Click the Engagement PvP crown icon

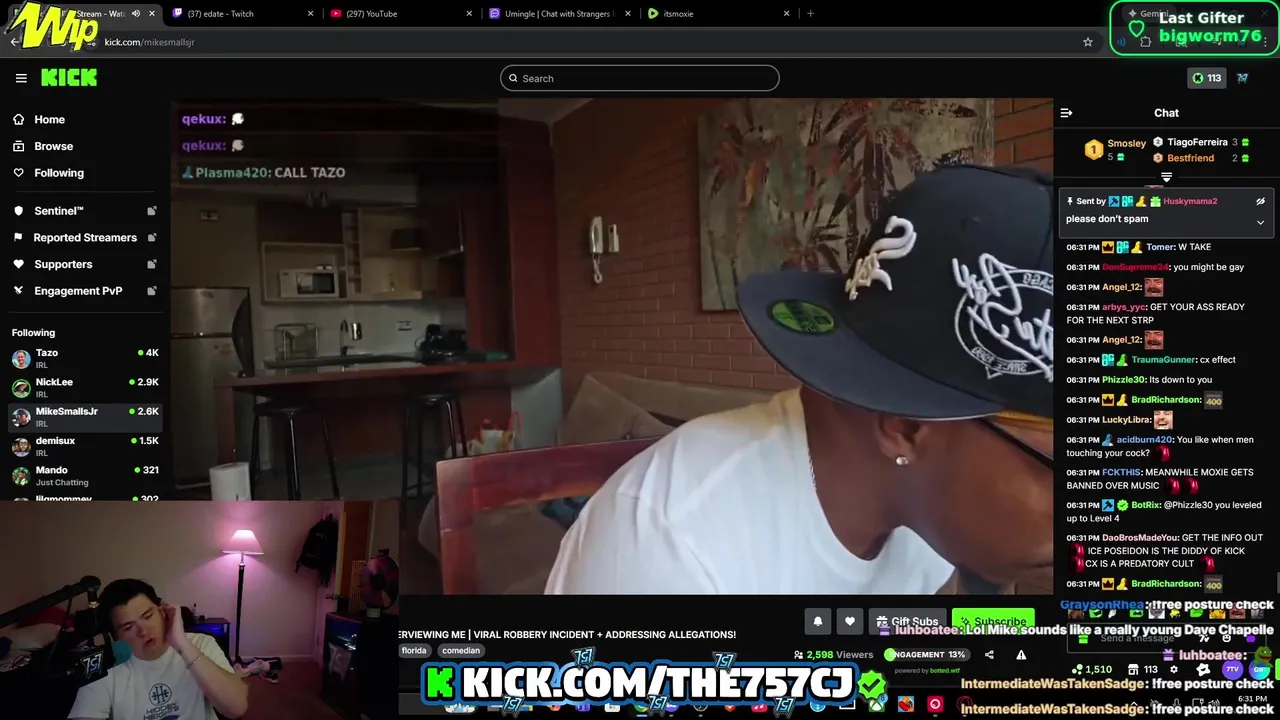click(18, 291)
